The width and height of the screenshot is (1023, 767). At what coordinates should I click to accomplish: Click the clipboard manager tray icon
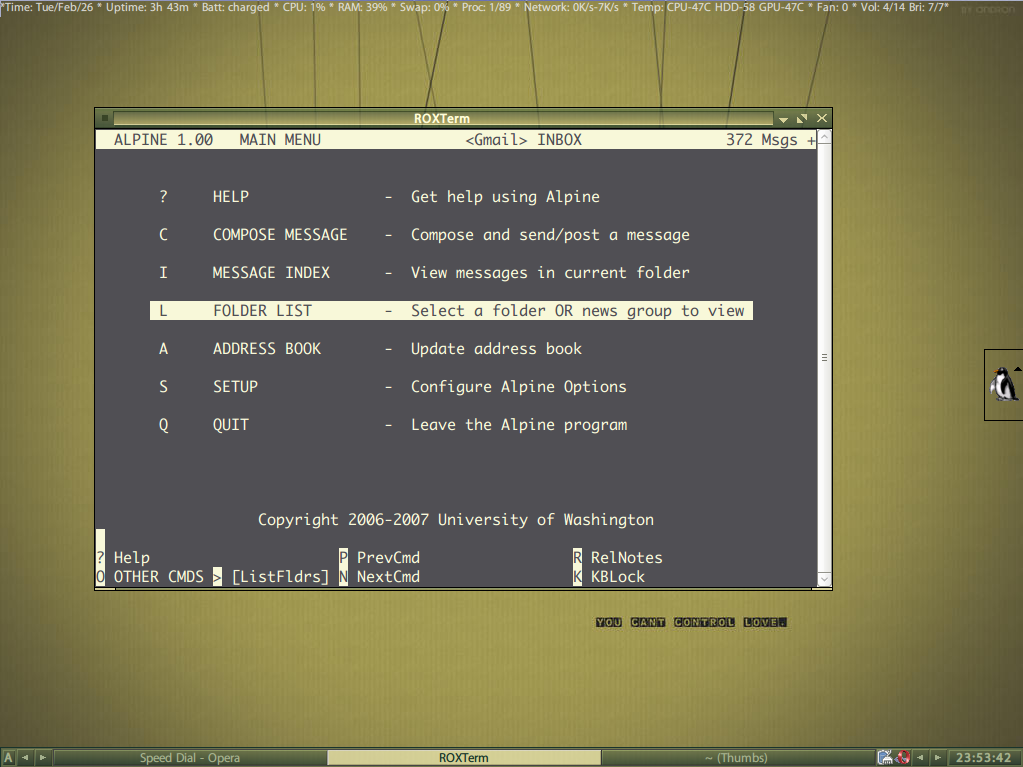click(x=885, y=757)
